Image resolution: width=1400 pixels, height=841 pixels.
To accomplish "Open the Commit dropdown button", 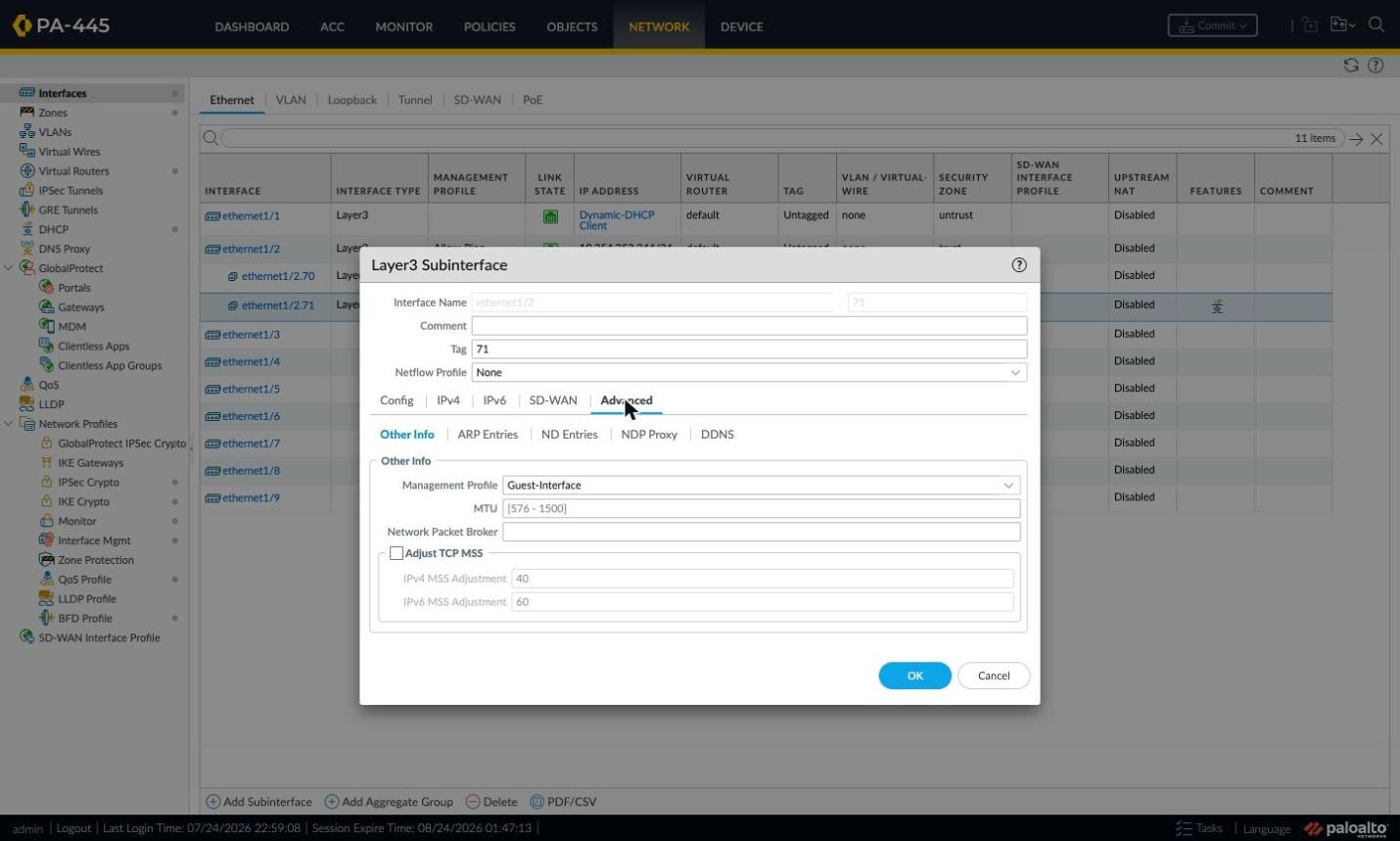I will click(1212, 25).
